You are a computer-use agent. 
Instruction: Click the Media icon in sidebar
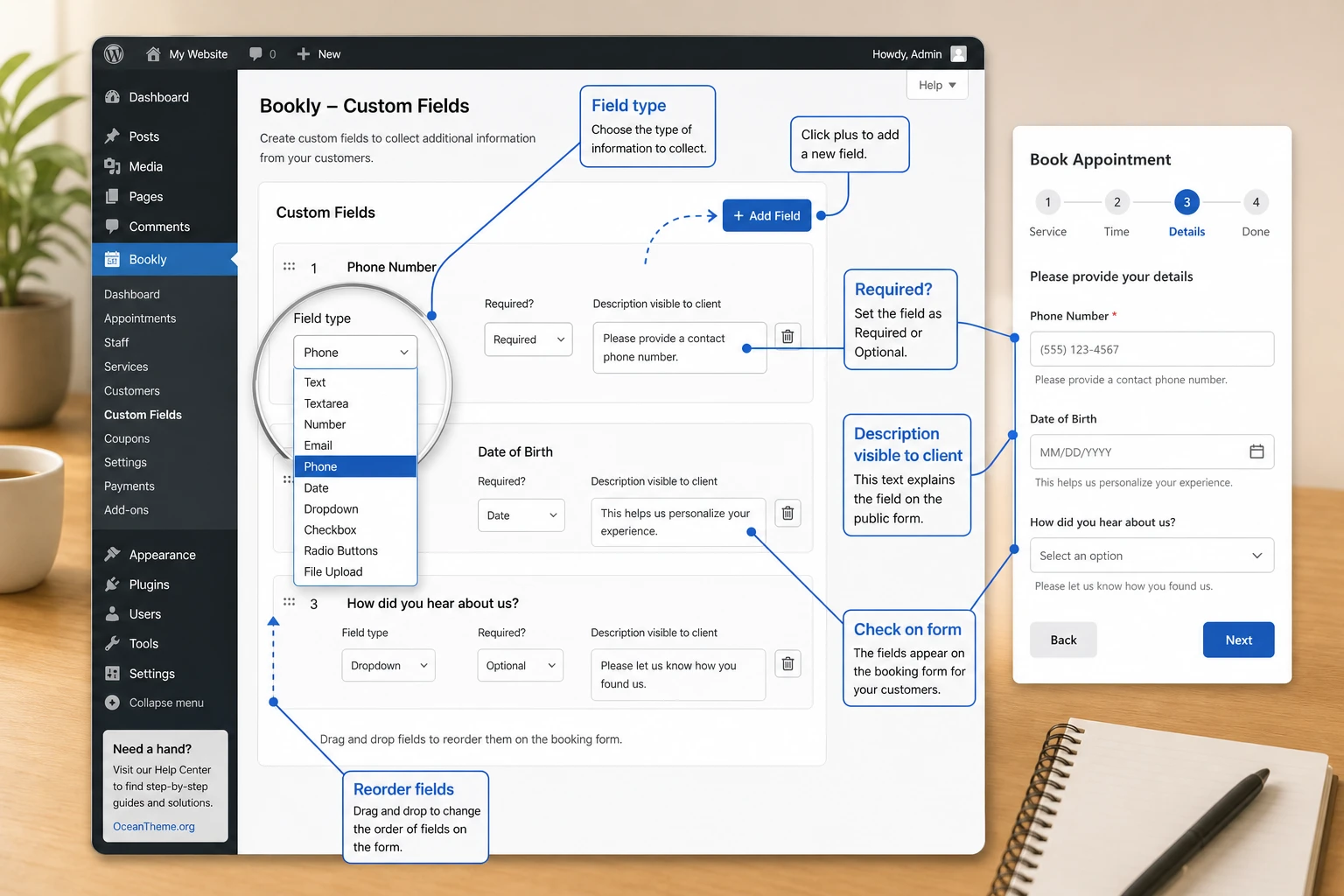112,166
